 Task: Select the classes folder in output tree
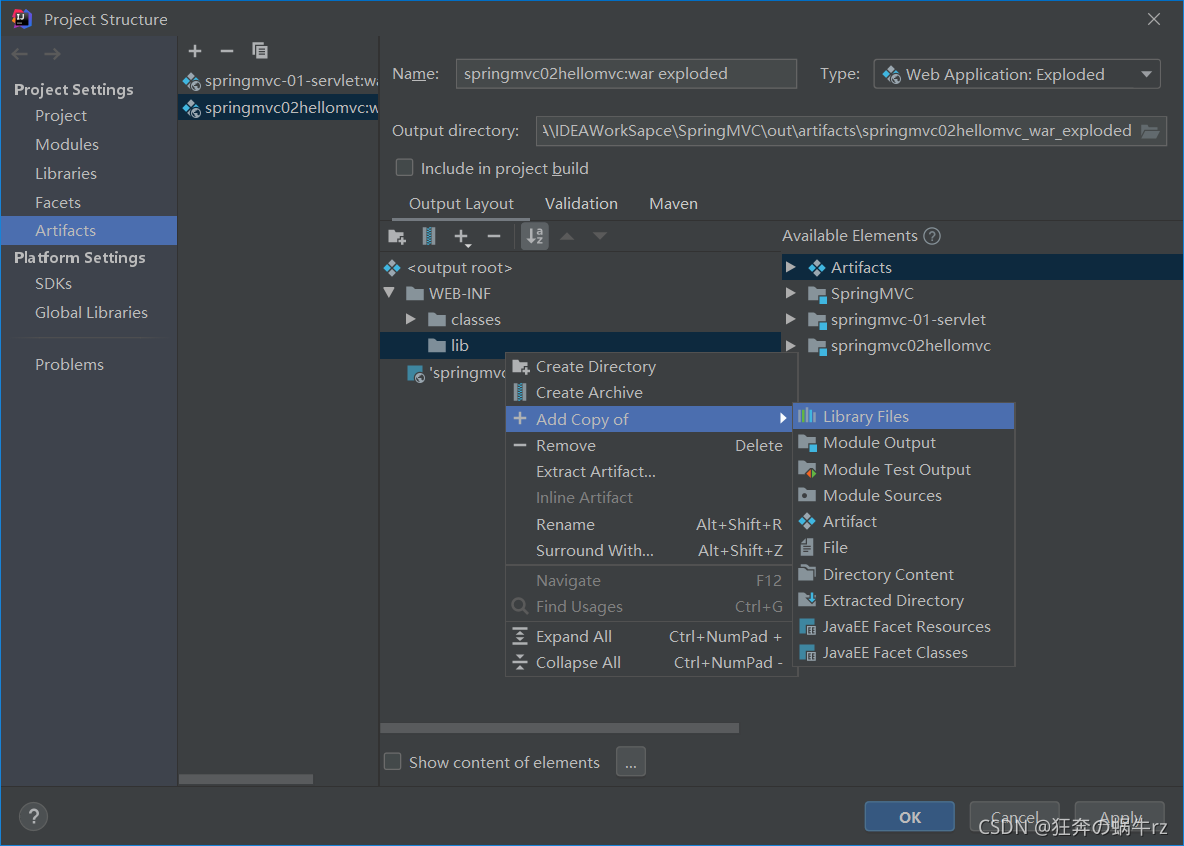(x=476, y=320)
